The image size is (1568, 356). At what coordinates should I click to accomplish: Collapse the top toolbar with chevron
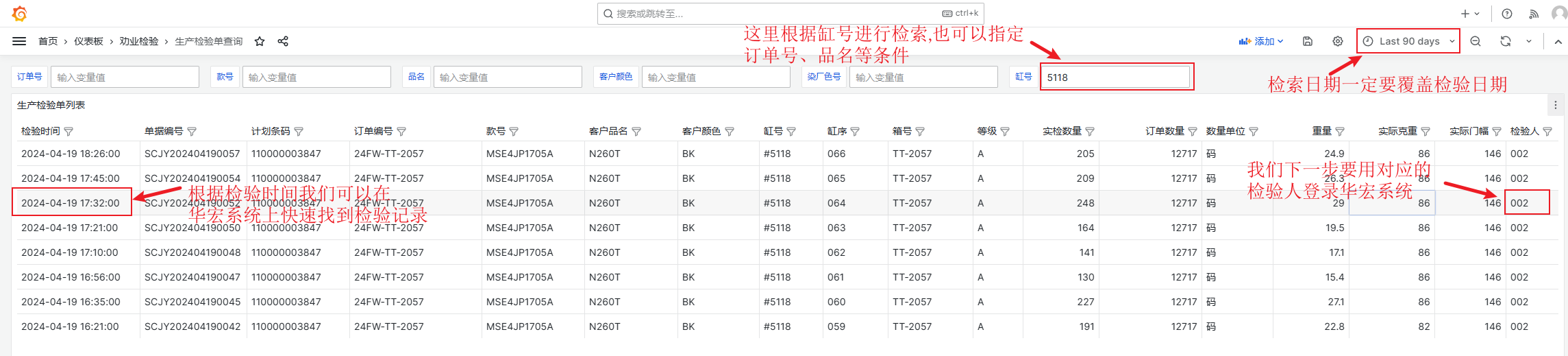click(x=1558, y=41)
